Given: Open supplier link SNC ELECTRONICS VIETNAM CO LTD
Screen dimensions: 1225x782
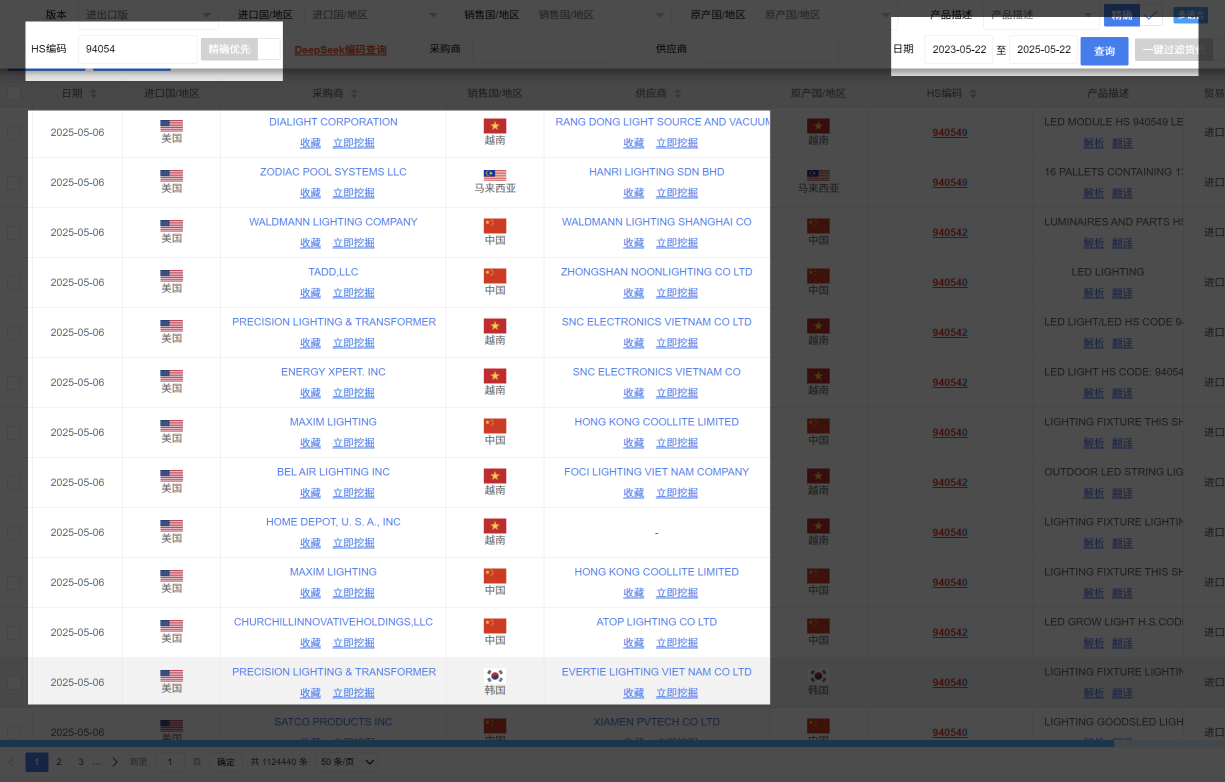Looking at the screenshot, I should 656,322.
